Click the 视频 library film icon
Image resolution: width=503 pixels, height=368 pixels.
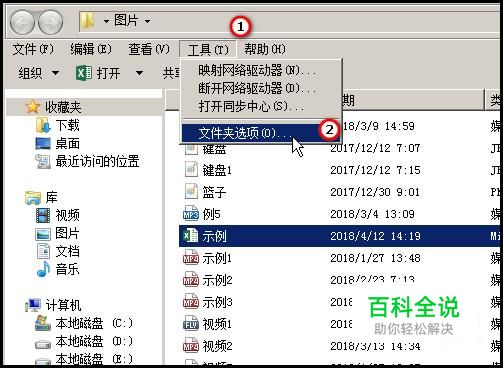tap(43, 215)
